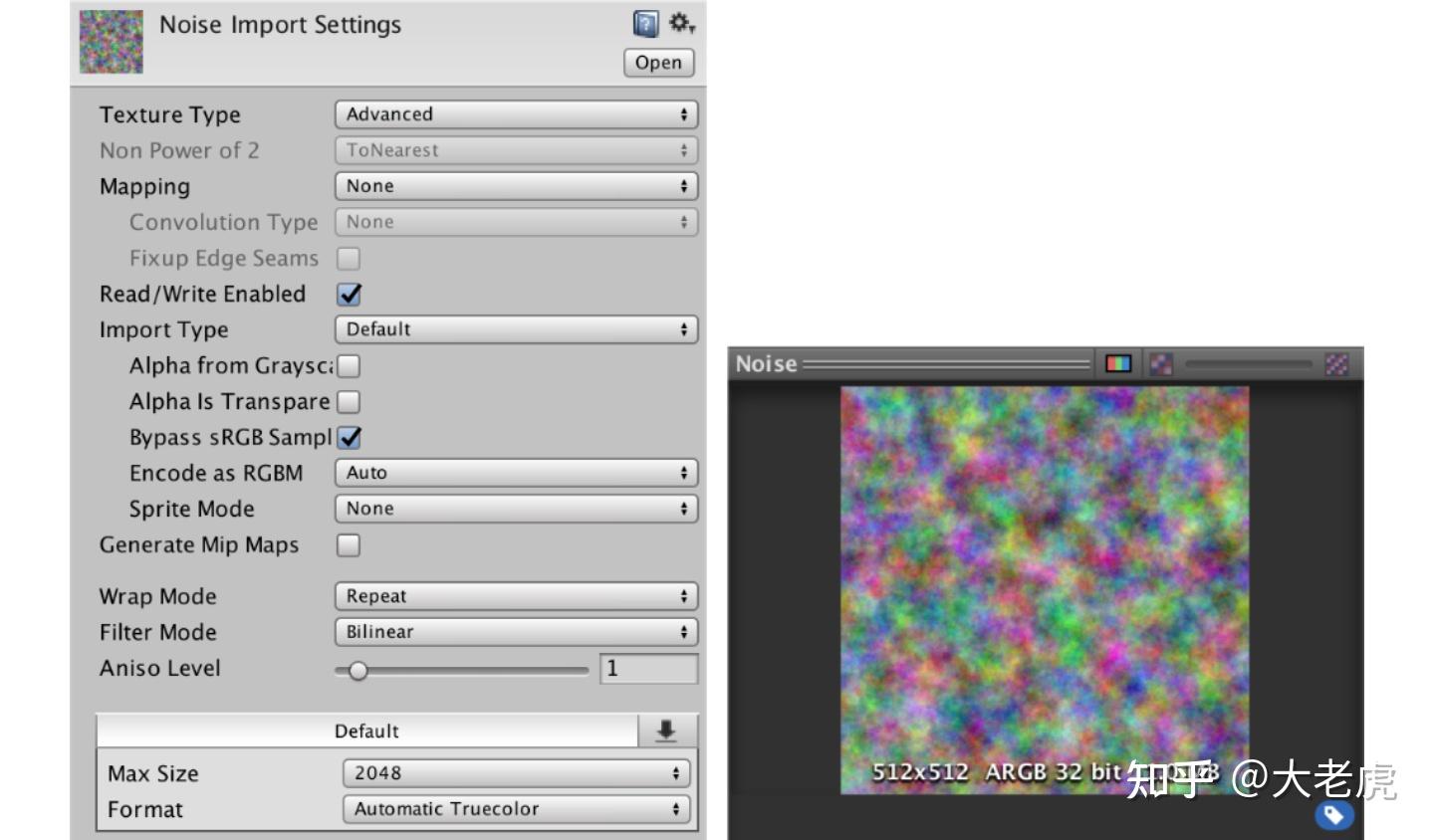The image size is (1434, 840).
Task: Expand the Wrap Mode Repeat dropdown
Action: pos(516,596)
